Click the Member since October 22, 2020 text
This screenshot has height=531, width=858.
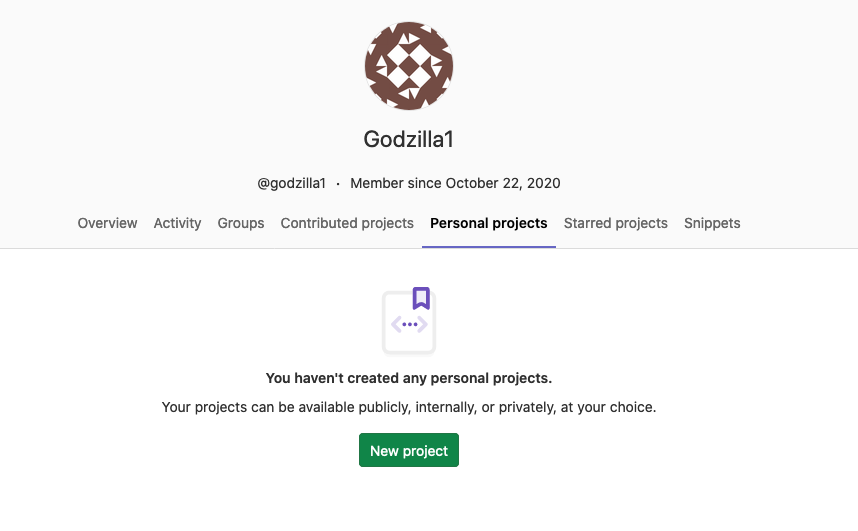(x=455, y=183)
